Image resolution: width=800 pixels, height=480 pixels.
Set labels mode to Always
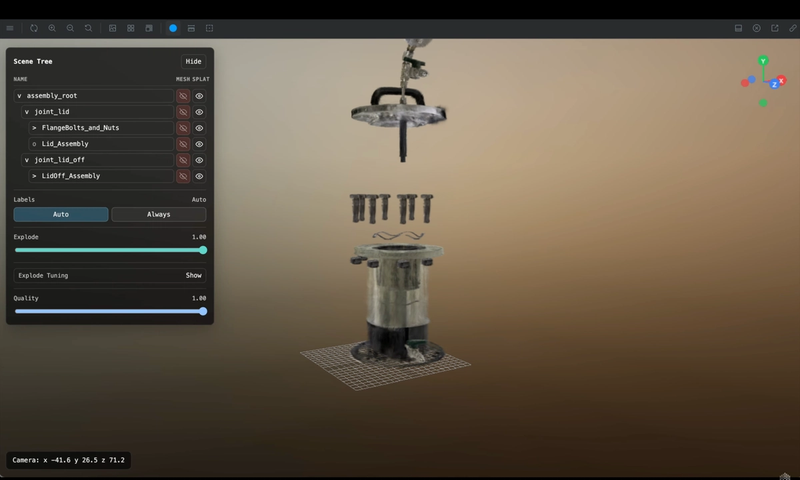coord(159,214)
